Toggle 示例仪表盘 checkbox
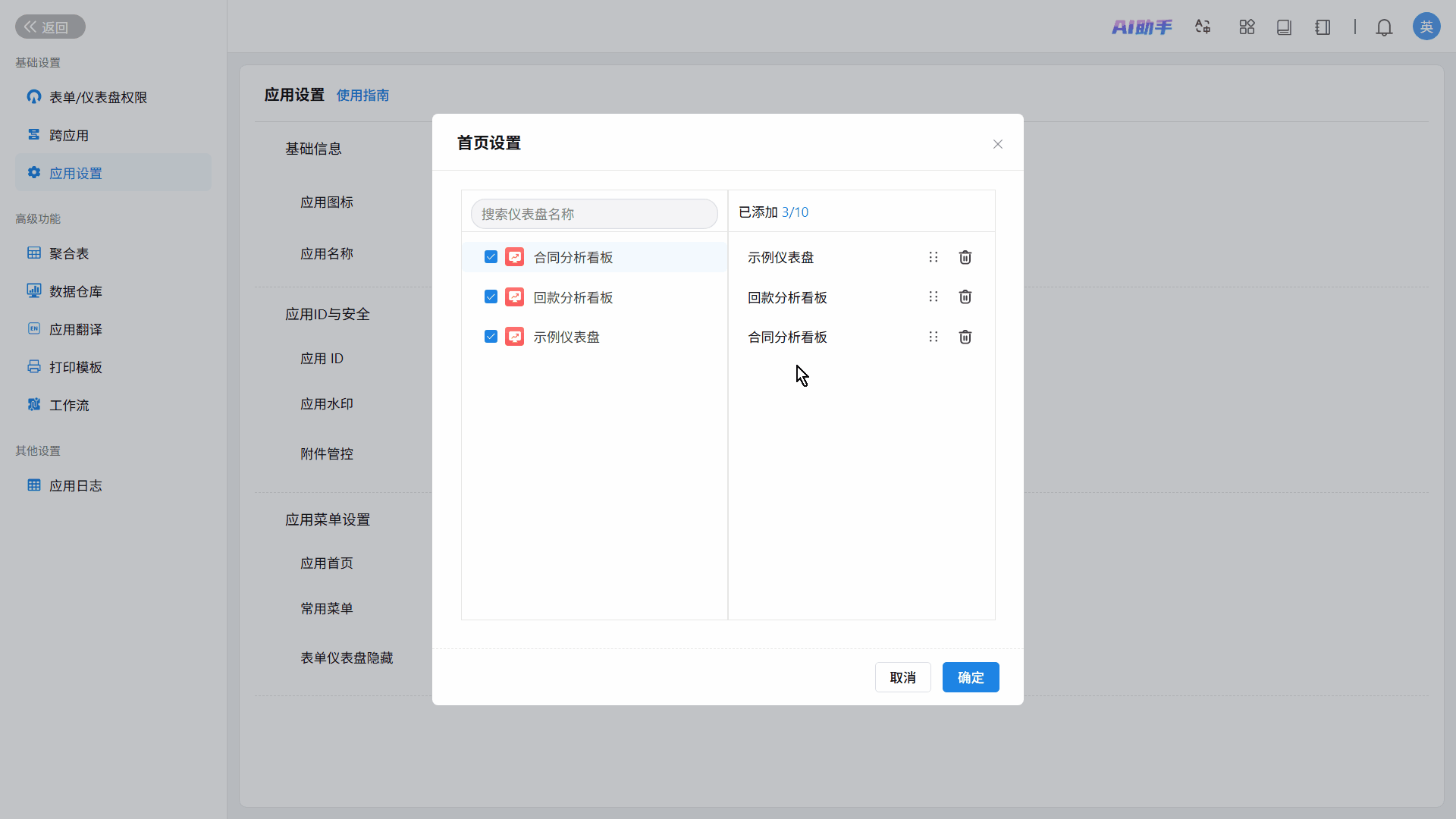 pos(491,336)
